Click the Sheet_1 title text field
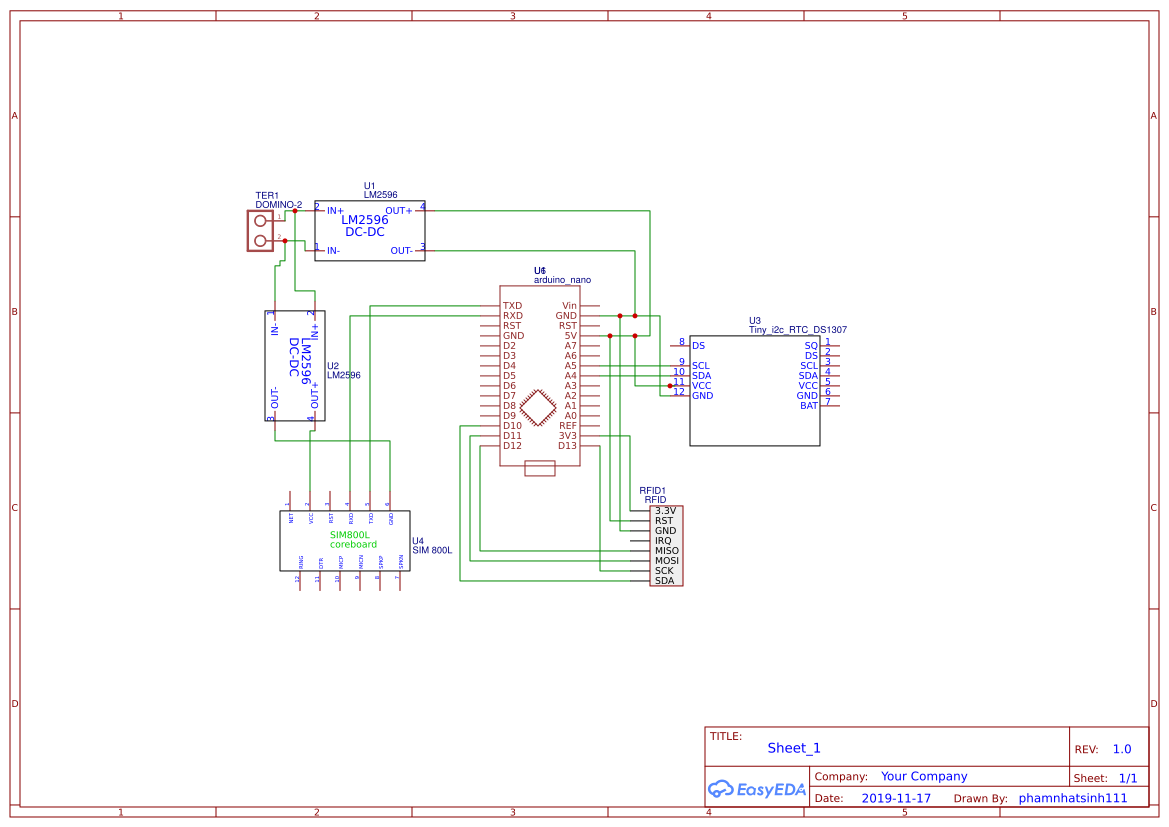The image size is (1169, 827). (x=793, y=748)
